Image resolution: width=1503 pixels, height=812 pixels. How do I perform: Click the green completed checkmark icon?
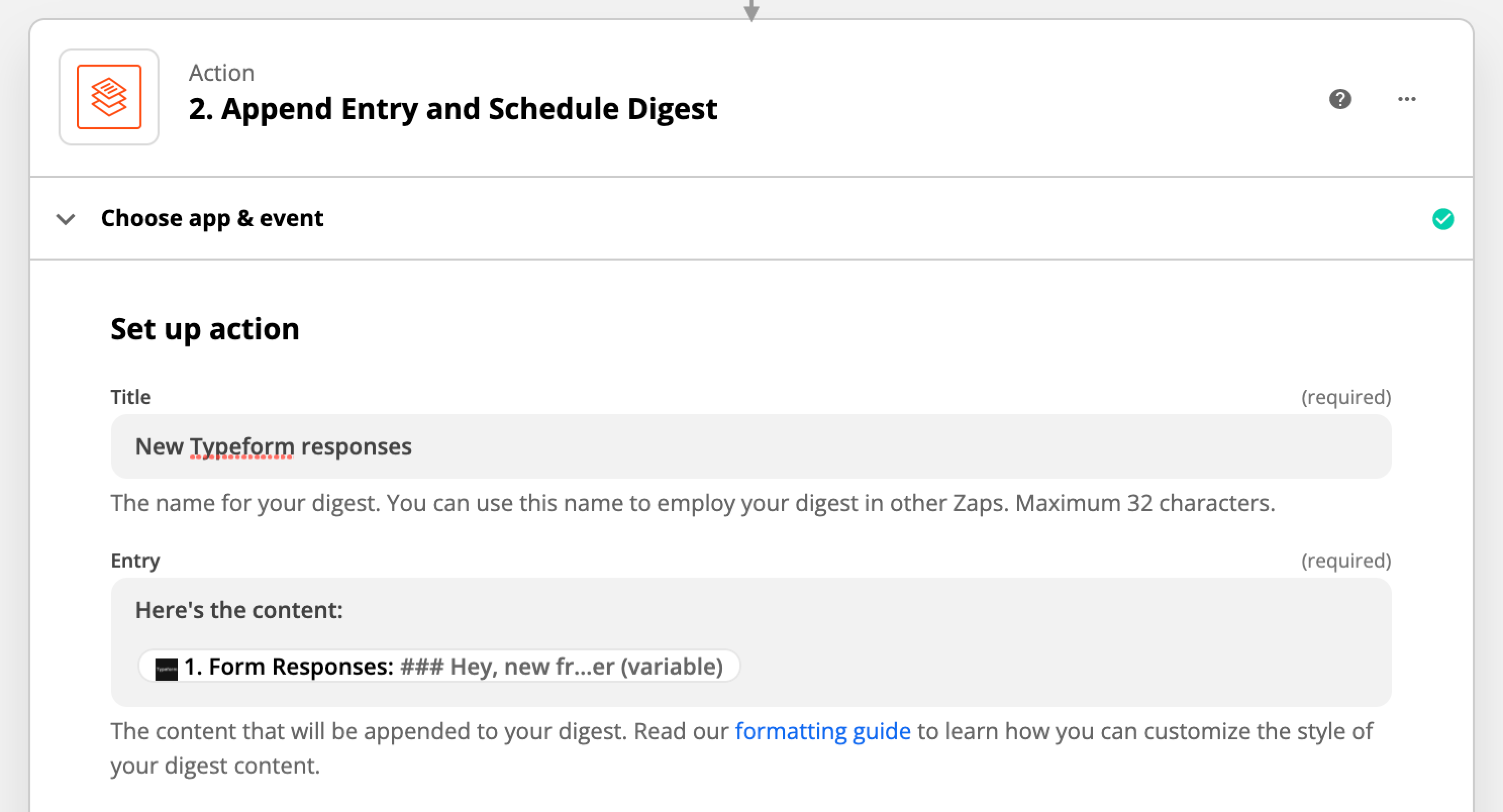click(1442, 219)
